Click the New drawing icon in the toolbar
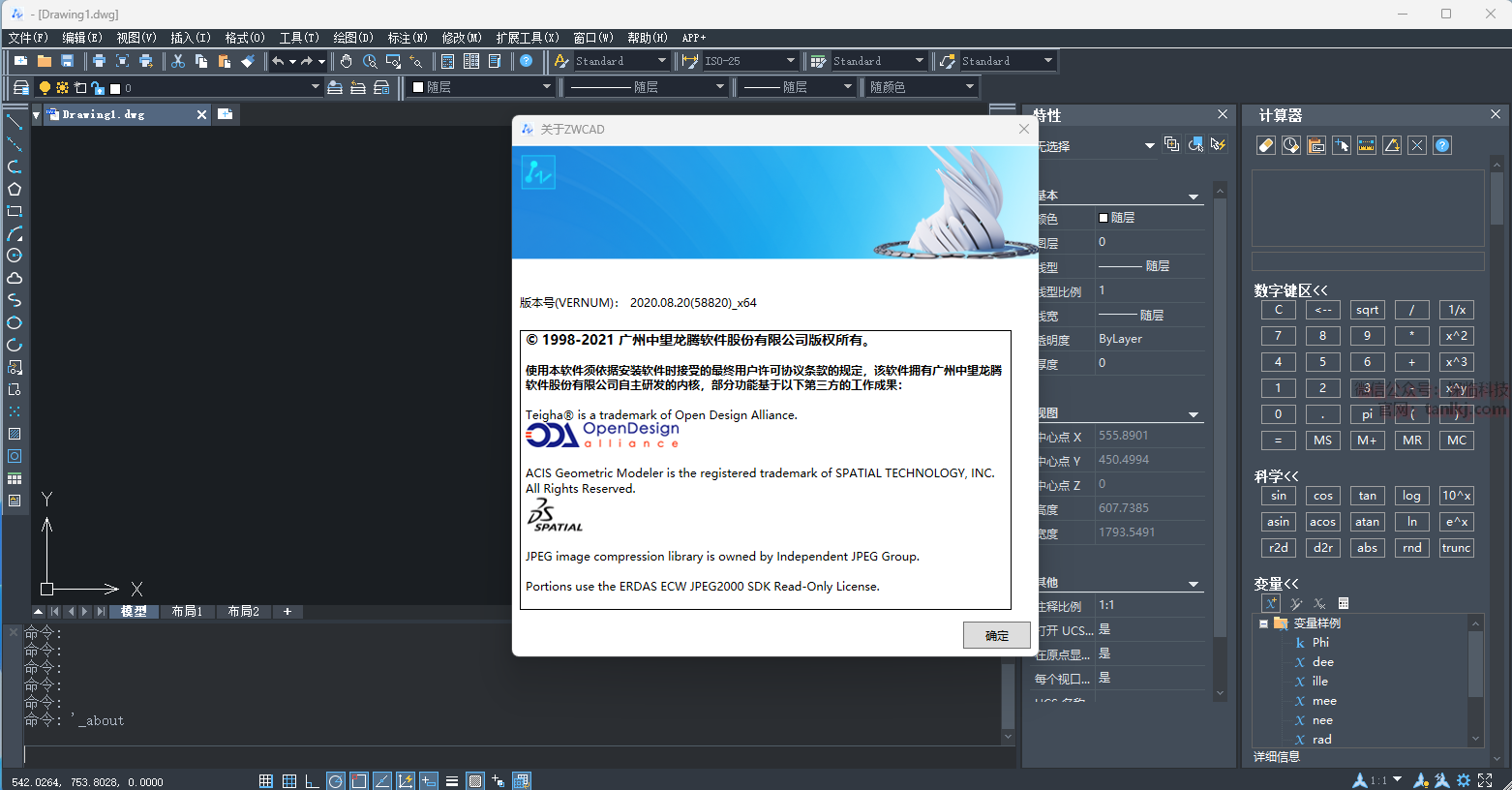 click(21, 61)
